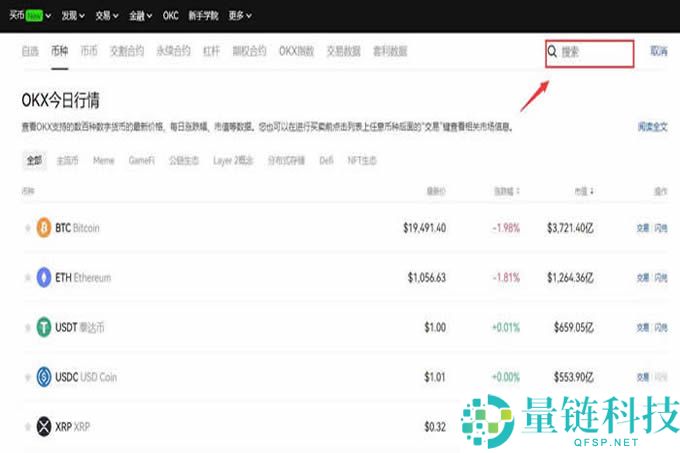Click the 搜索 search input field

tap(590, 53)
